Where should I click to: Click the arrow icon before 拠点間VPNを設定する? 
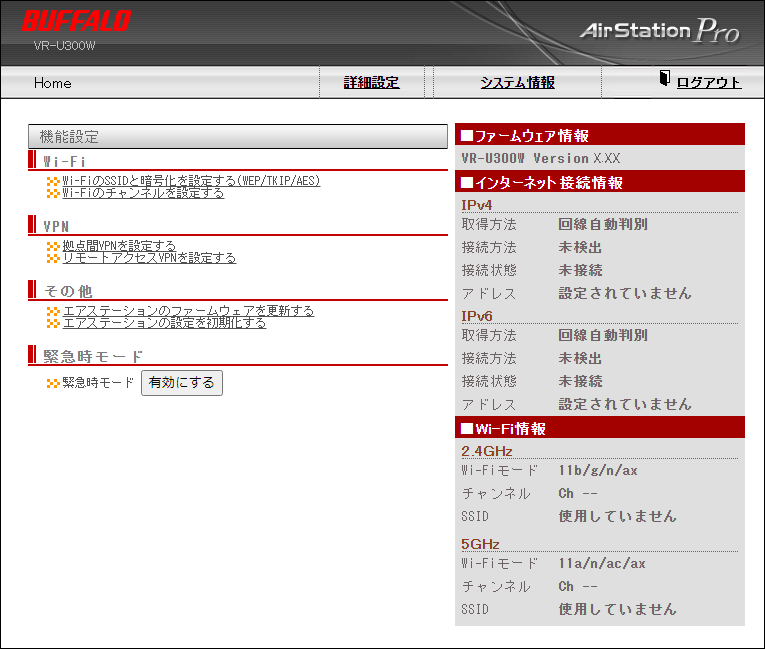point(54,246)
